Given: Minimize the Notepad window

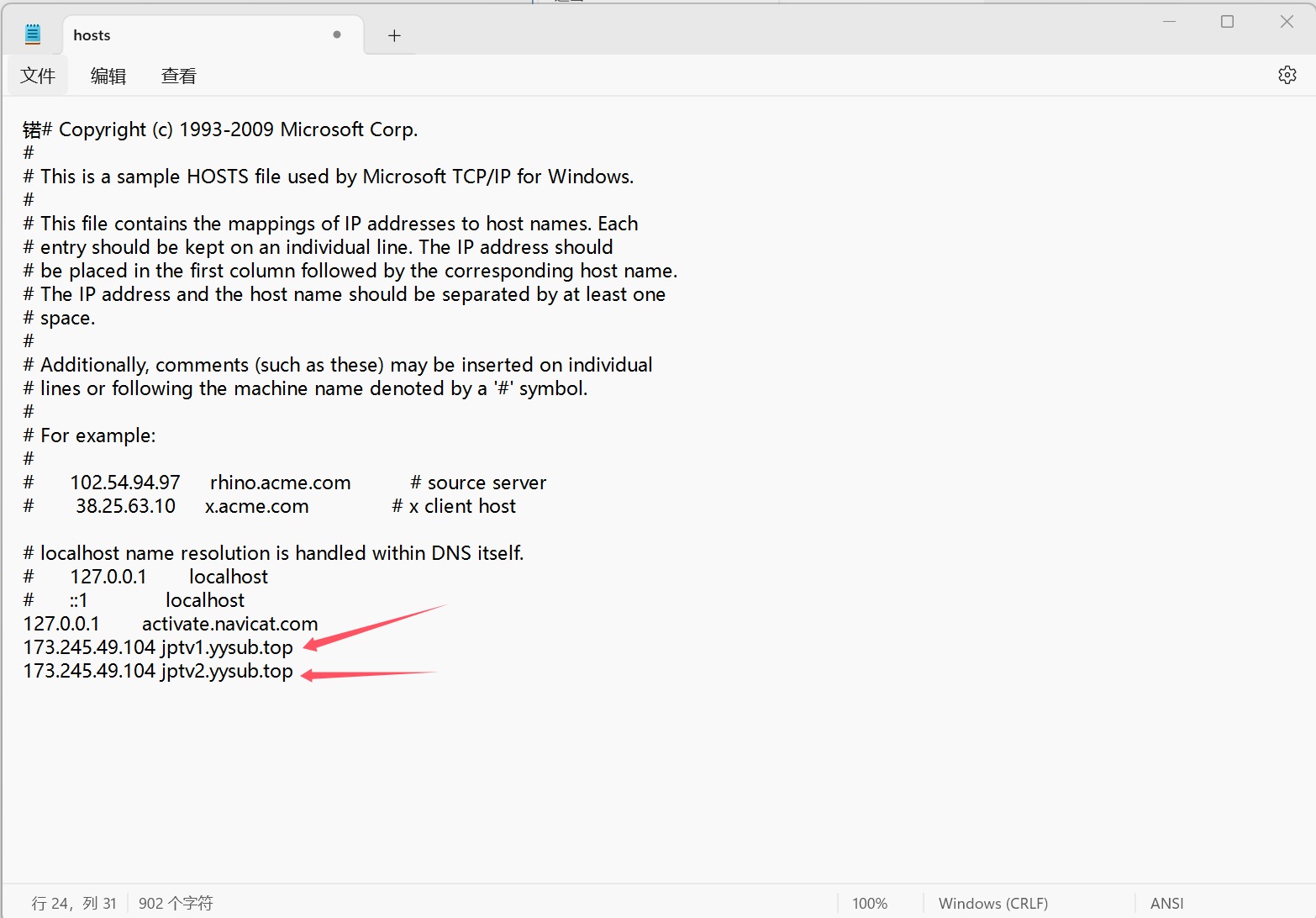Looking at the screenshot, I should click(x=1168, y=22).
